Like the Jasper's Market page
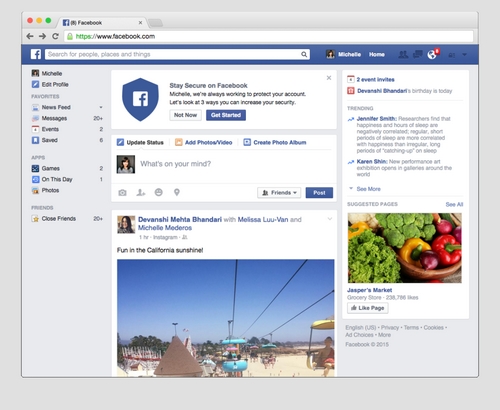This screenshot has height=410, width=500. (368, 308)
